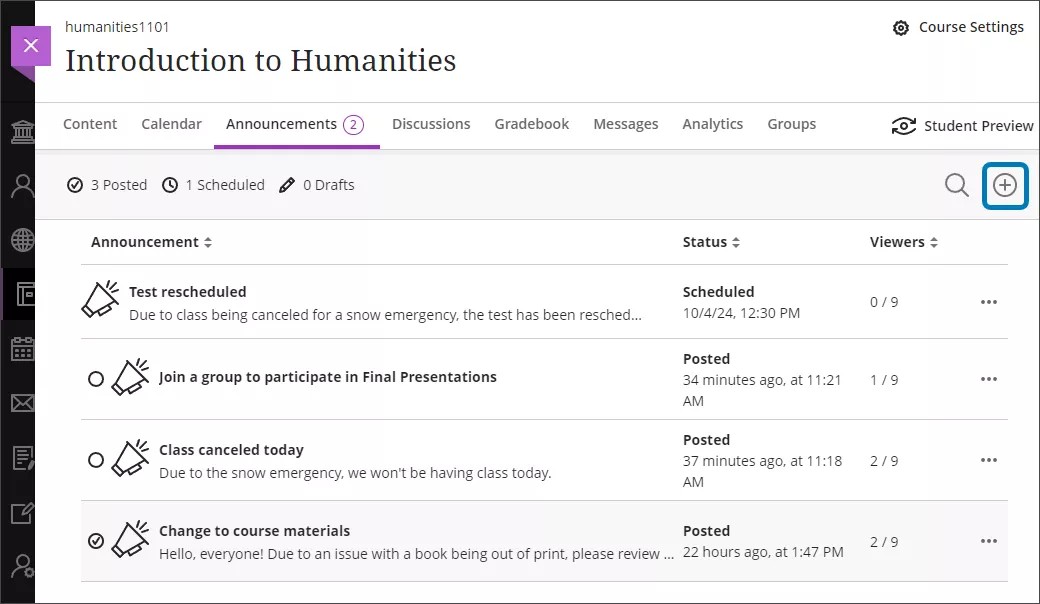Open Course Settings

pyautogui.click(x=958, y=27)
